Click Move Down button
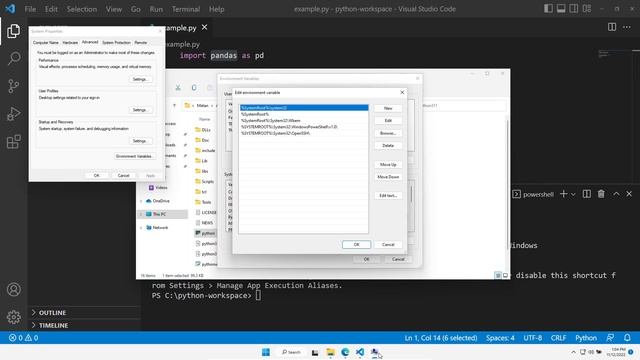The height and width of the screenshot is (360, 640). click(x=388, y=177)
